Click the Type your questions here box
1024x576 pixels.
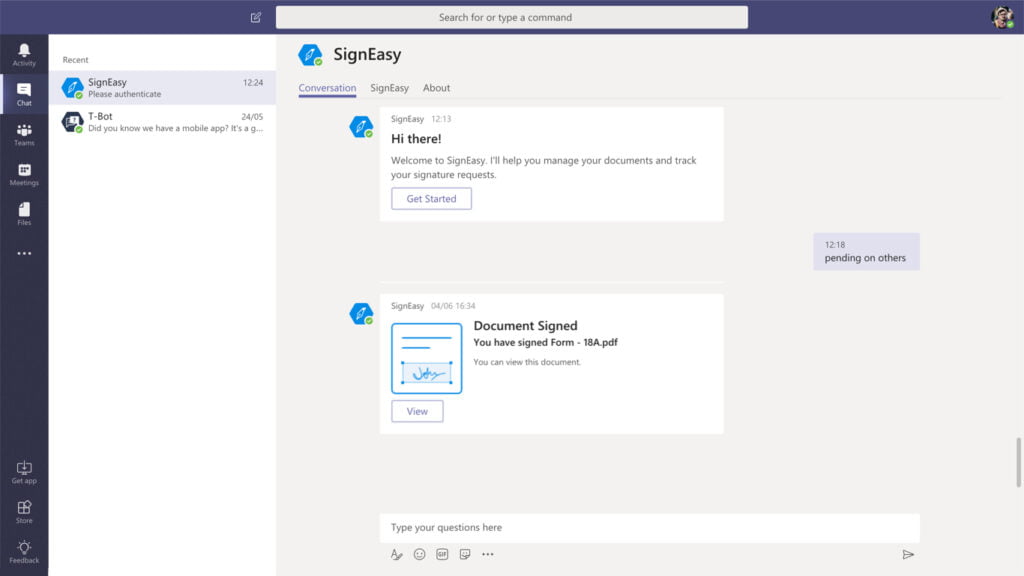[649, 528]
